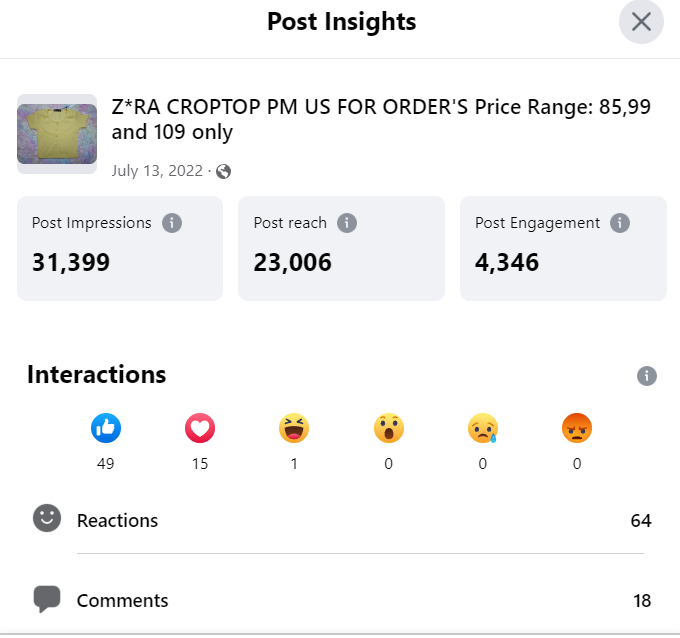Click the Reactions row

point(340,520)
